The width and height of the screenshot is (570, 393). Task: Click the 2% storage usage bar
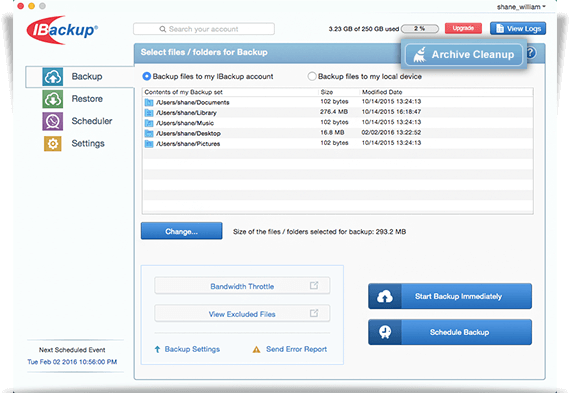420,28
